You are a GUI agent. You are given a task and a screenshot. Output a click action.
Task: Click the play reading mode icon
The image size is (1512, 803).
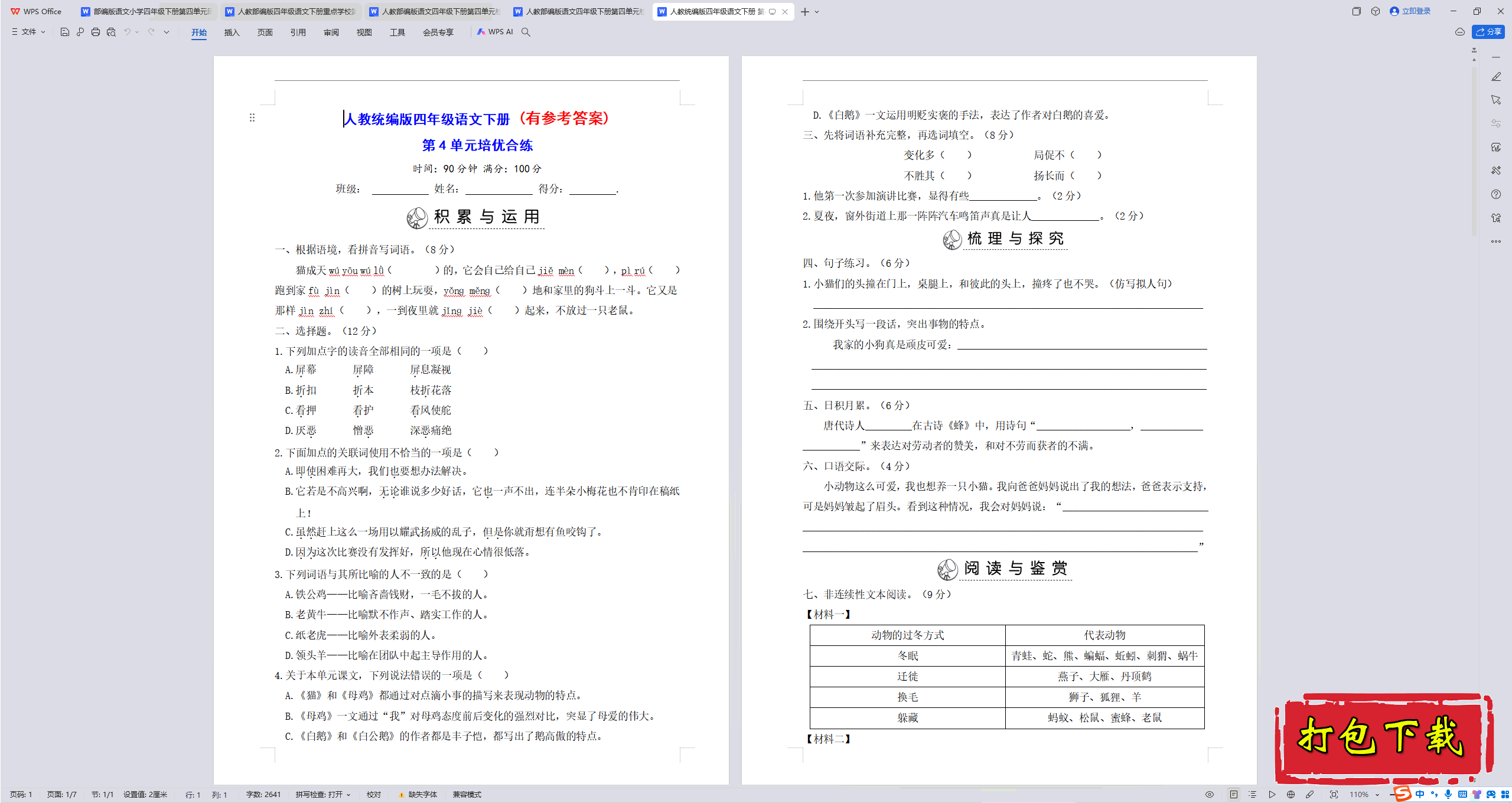click(x=1272, y=795)
